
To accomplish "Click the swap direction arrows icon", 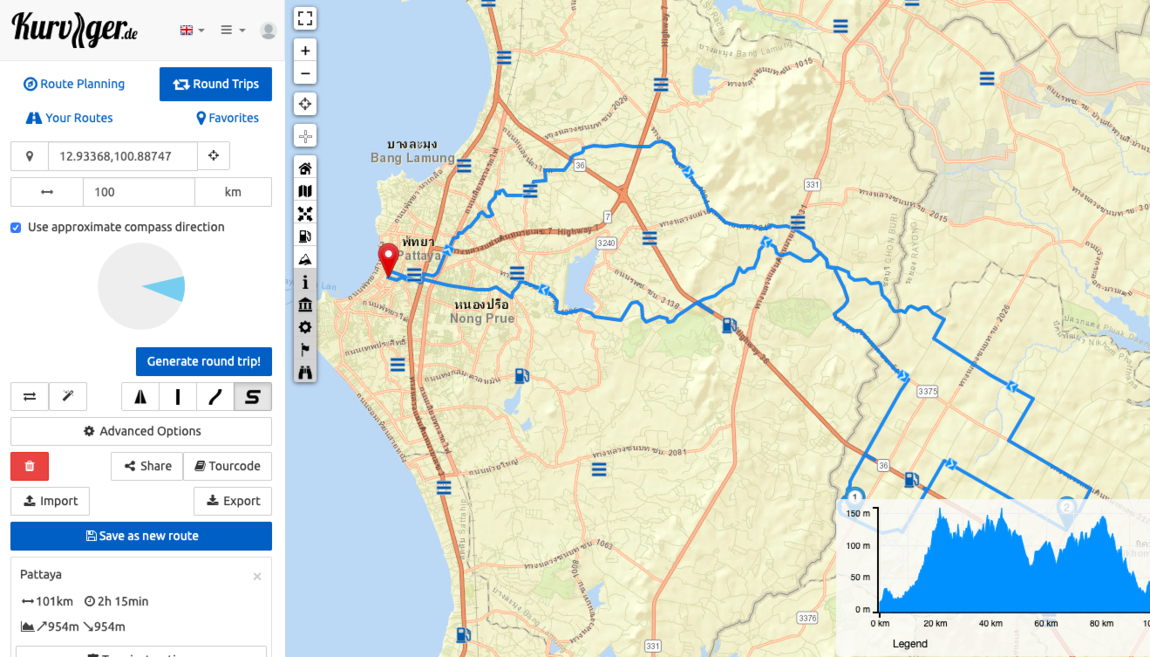I will tap(29, 396).
